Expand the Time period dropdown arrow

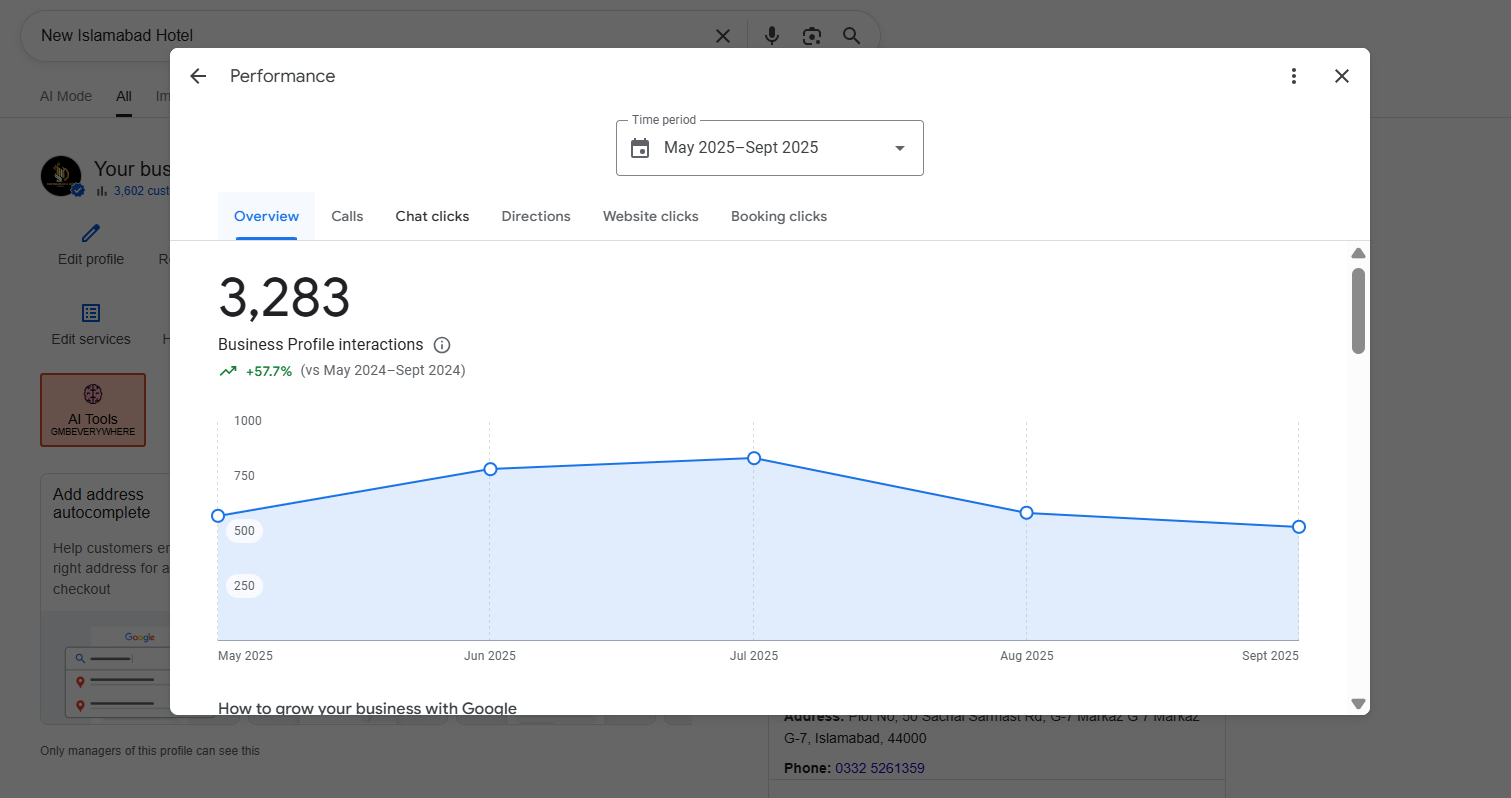click(899, 148)
